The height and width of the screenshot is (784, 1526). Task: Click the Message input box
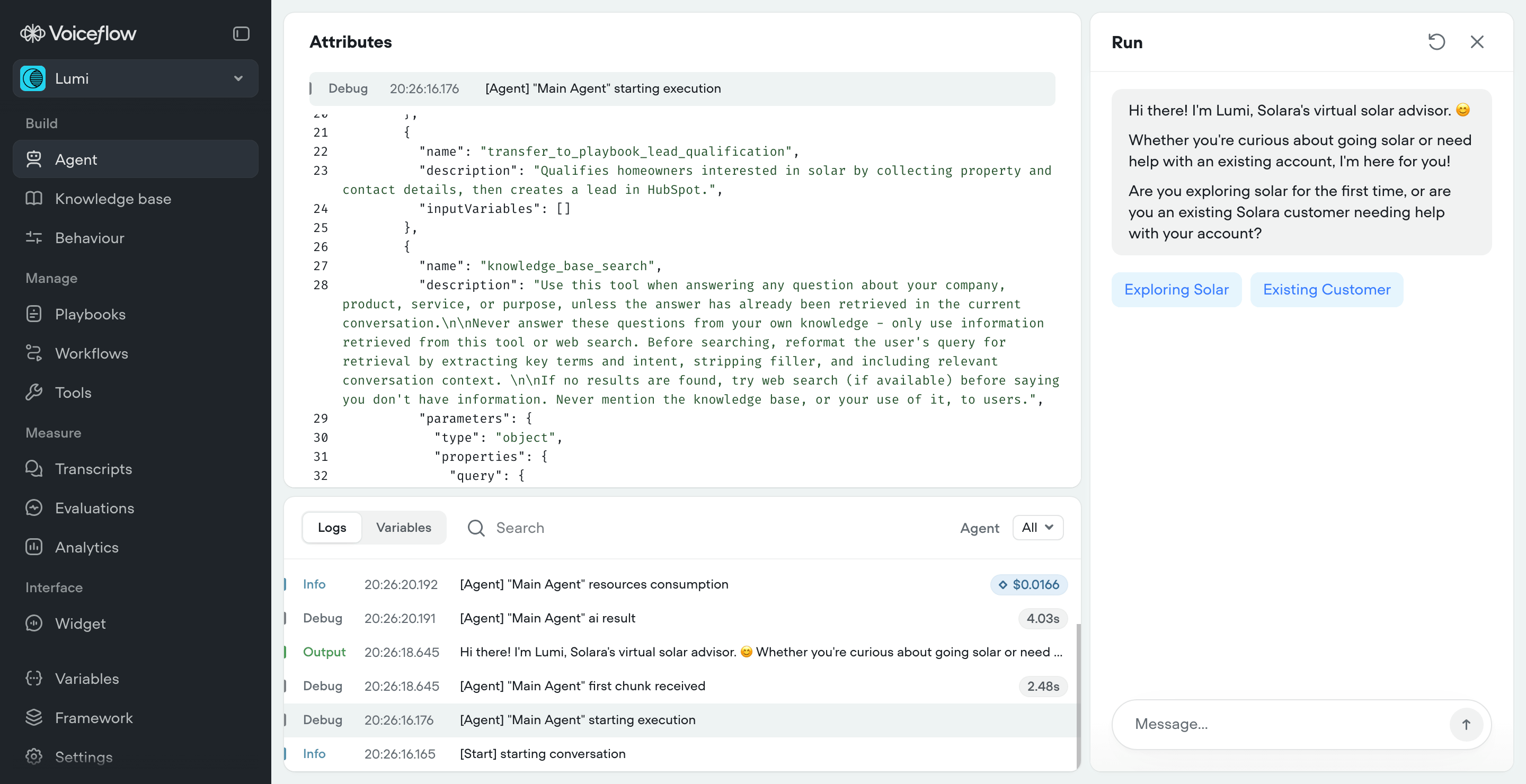pos(1280,724)
